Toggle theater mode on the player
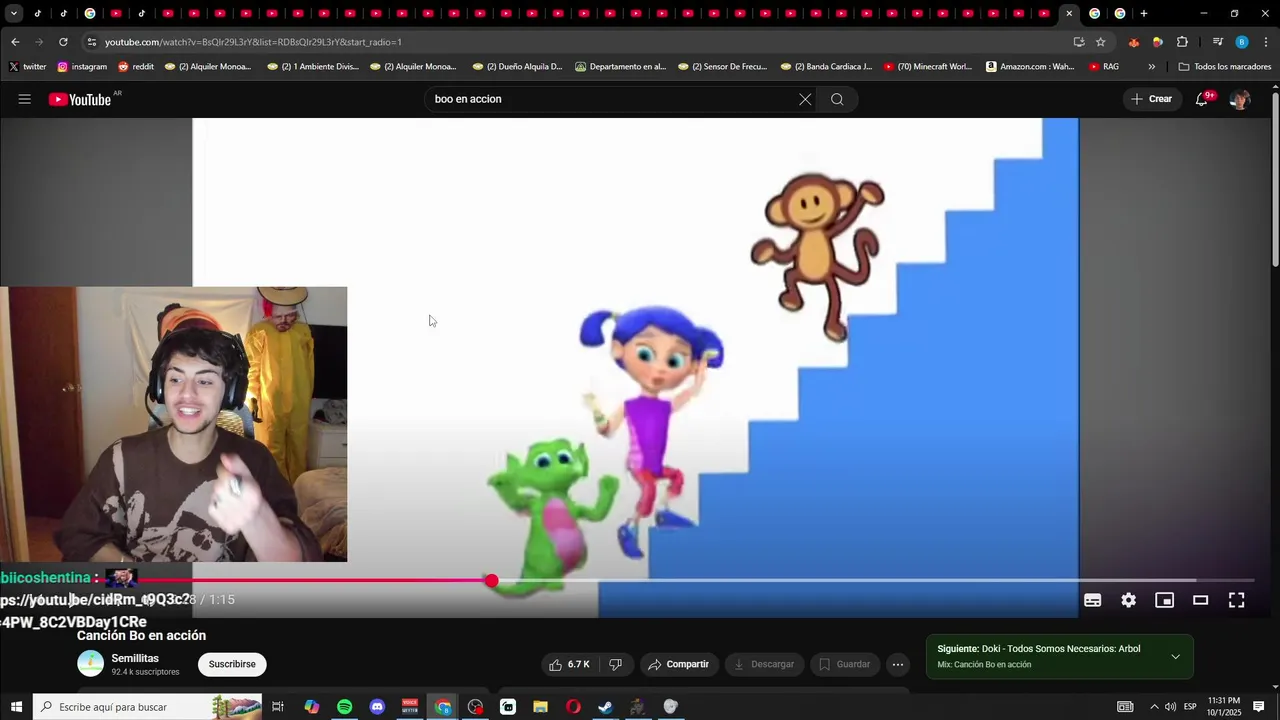 pos(1201,600)
